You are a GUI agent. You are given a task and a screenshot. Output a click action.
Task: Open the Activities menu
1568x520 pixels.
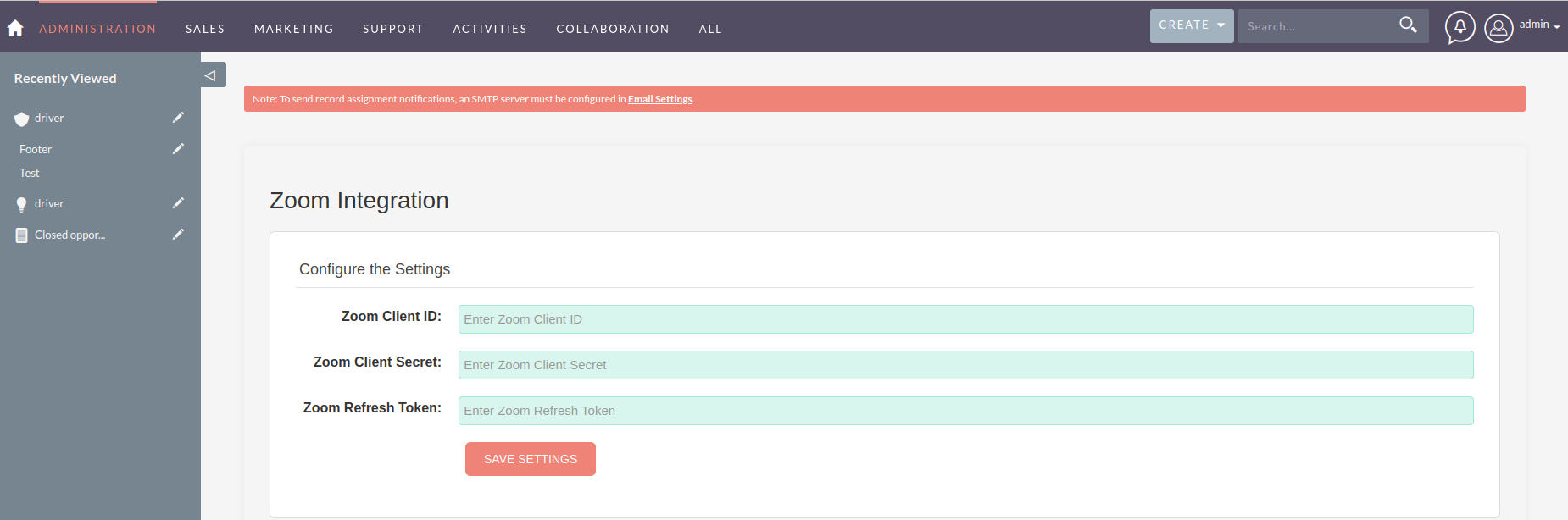click(490, 29)
